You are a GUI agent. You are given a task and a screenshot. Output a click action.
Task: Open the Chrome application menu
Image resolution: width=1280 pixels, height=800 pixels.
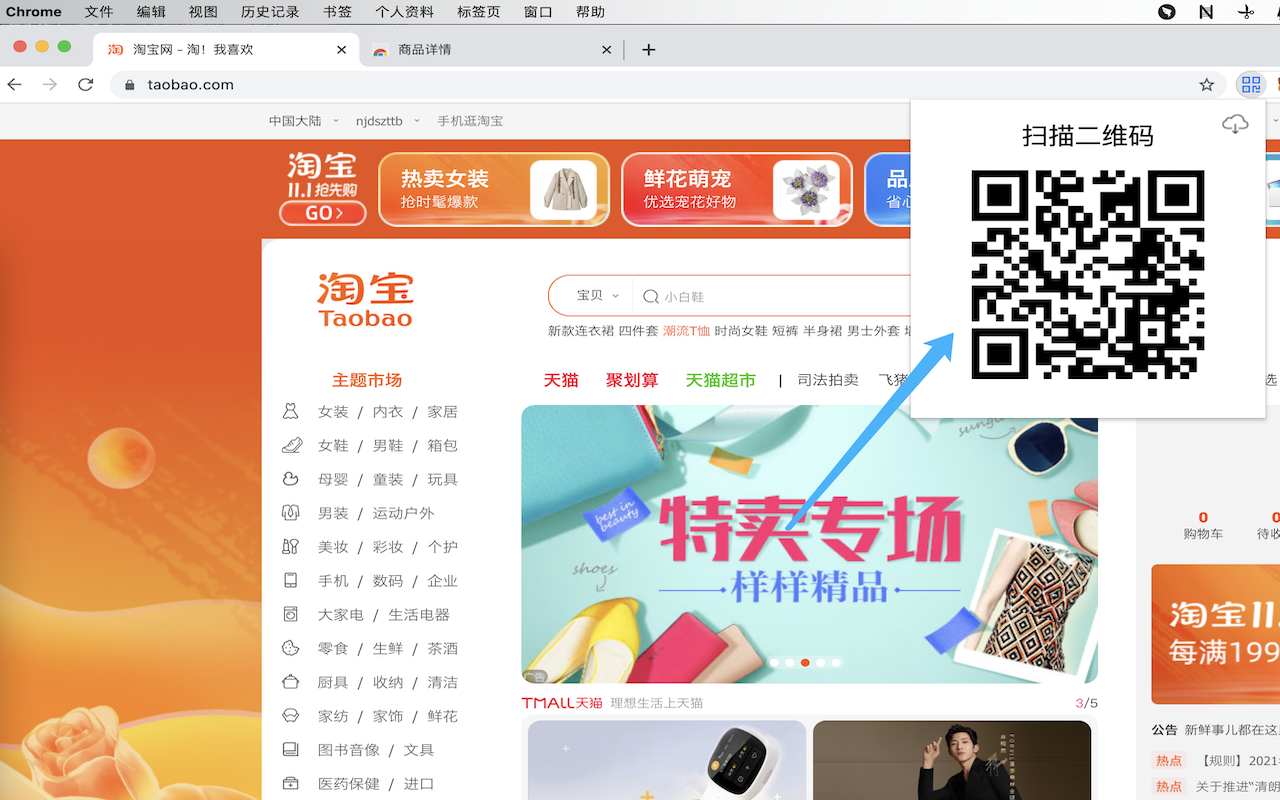pyautogui.click(x=34, y=12)
